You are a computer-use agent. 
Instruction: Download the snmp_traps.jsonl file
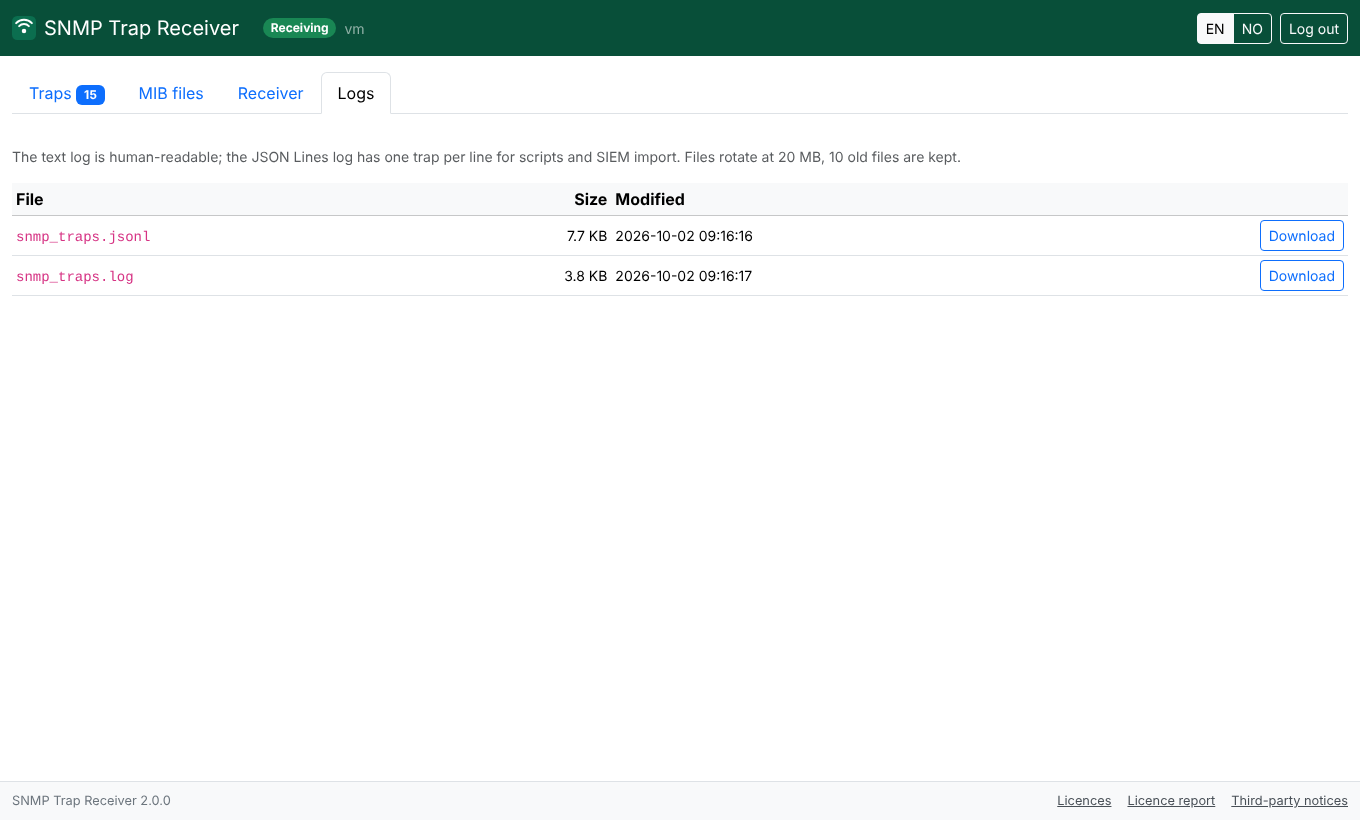(x=1301, y=236)
